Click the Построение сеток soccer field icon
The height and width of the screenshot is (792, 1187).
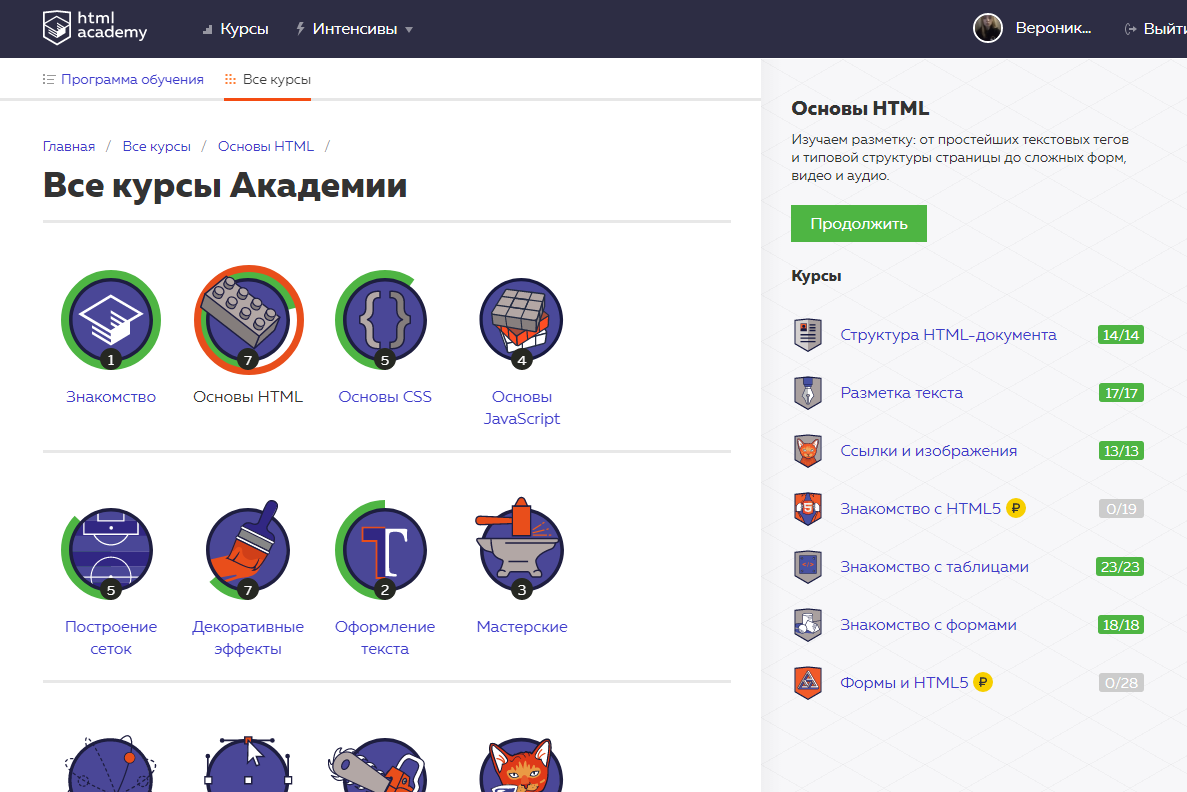110,550
